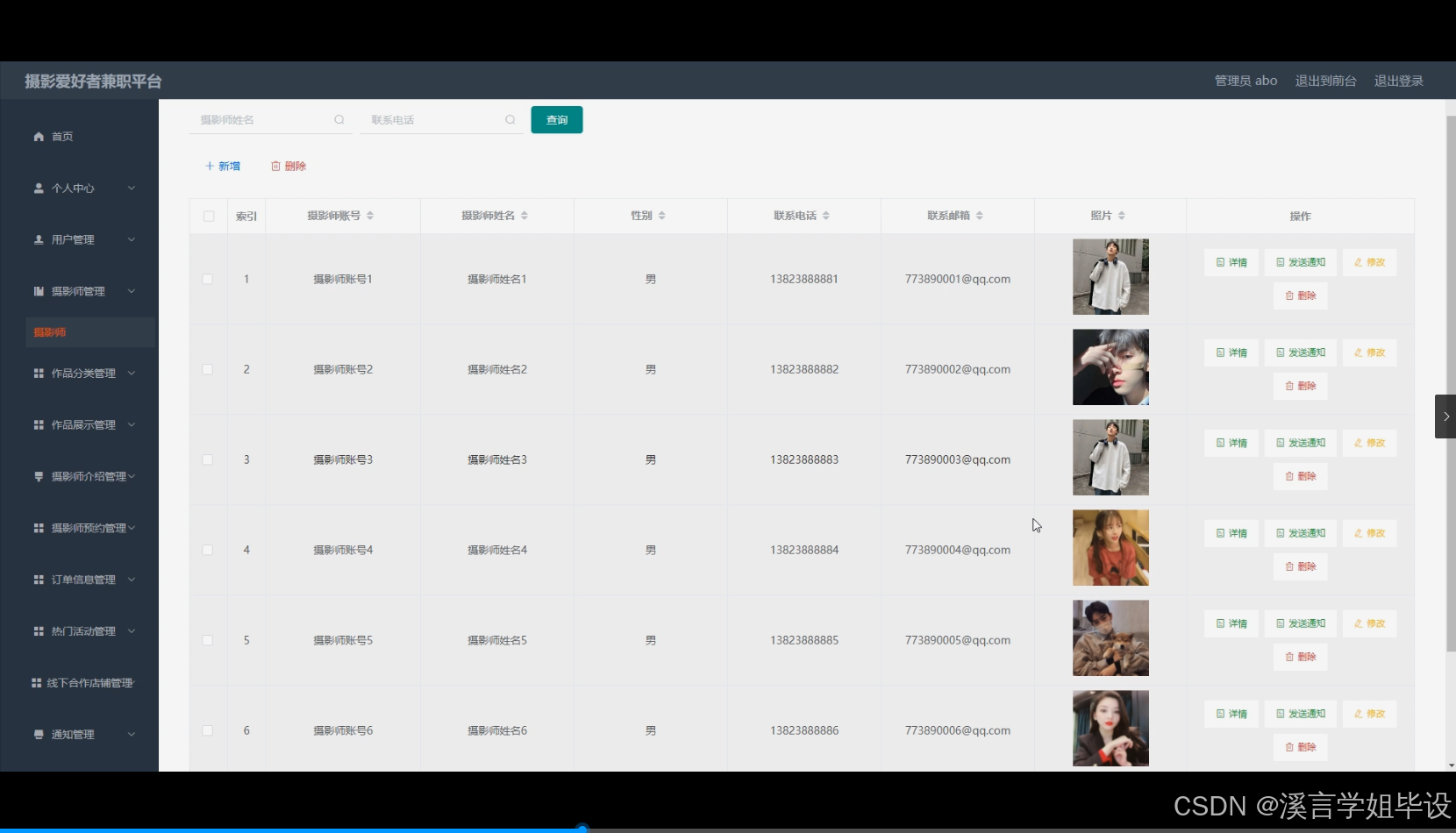Click the video progress bar at bottom

coord(728,829)
